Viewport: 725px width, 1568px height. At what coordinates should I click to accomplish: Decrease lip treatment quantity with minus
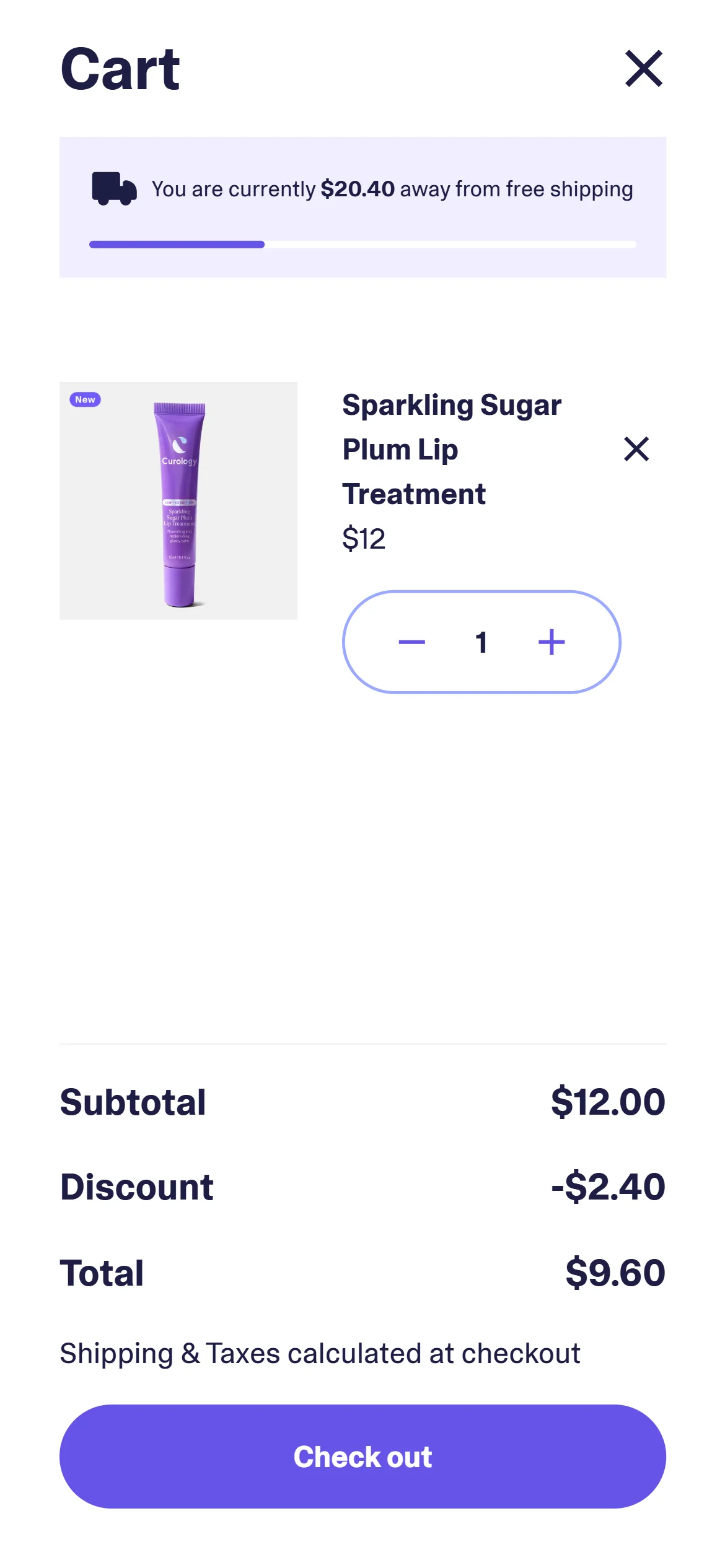[x=411, y=642]
